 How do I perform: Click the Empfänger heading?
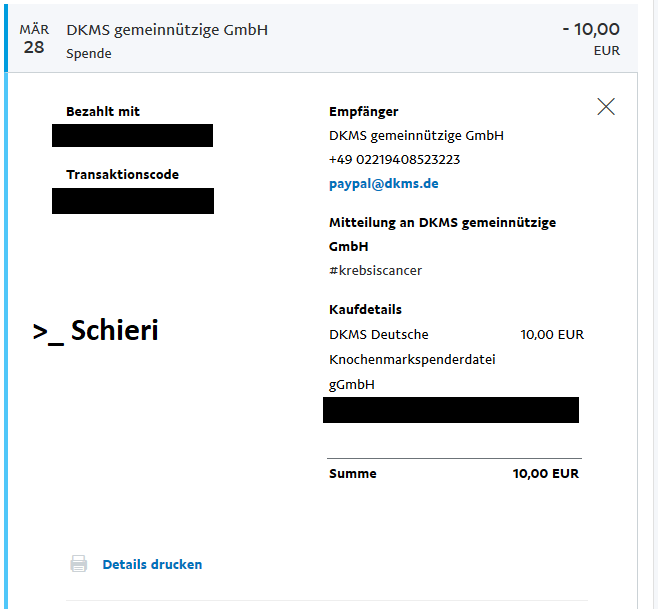363,112
